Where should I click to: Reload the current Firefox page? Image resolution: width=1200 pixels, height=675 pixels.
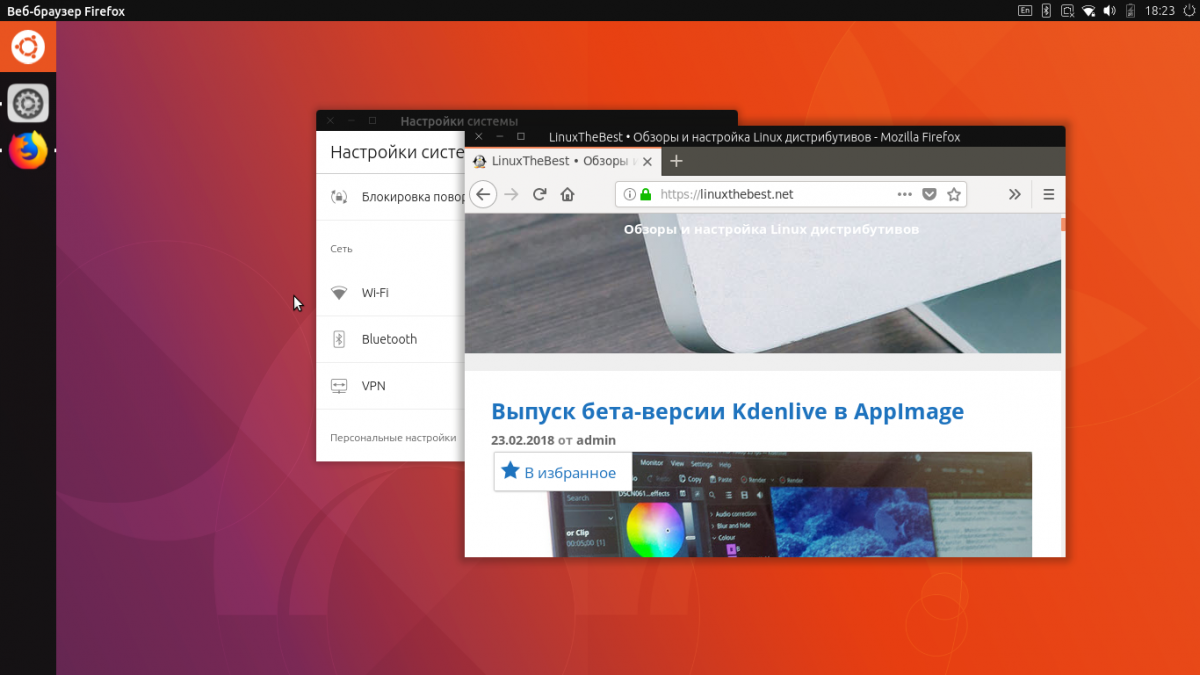(540, 194)
